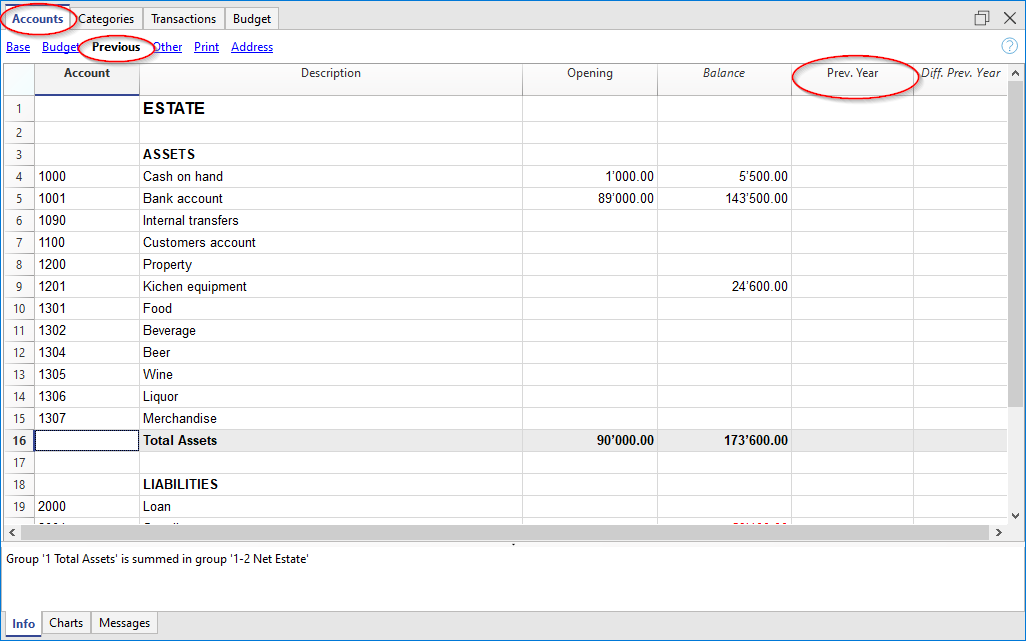Select the Budget table tab
1026x641 pixels.
251,19
